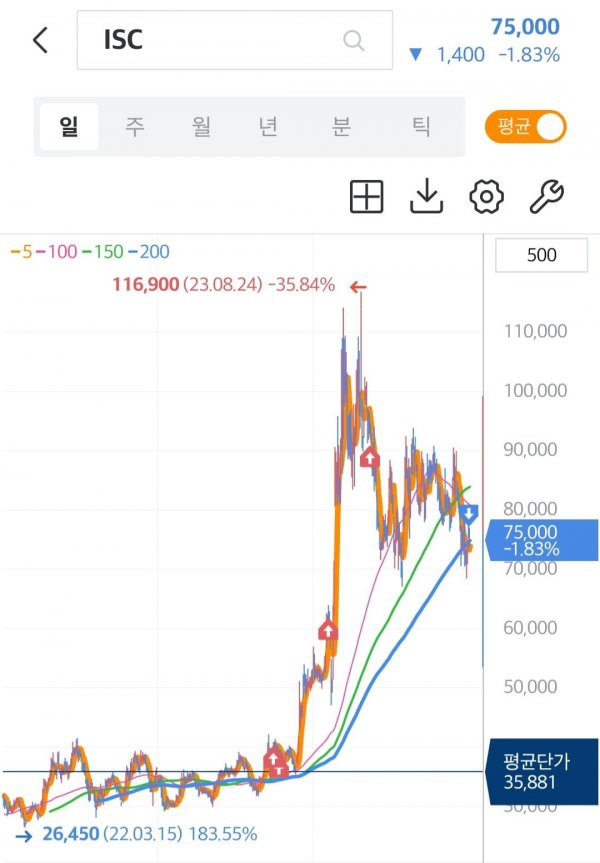Select the 년 yearly chart tab
The width and height of the screenshot is (600, 863).
[268, 127]
